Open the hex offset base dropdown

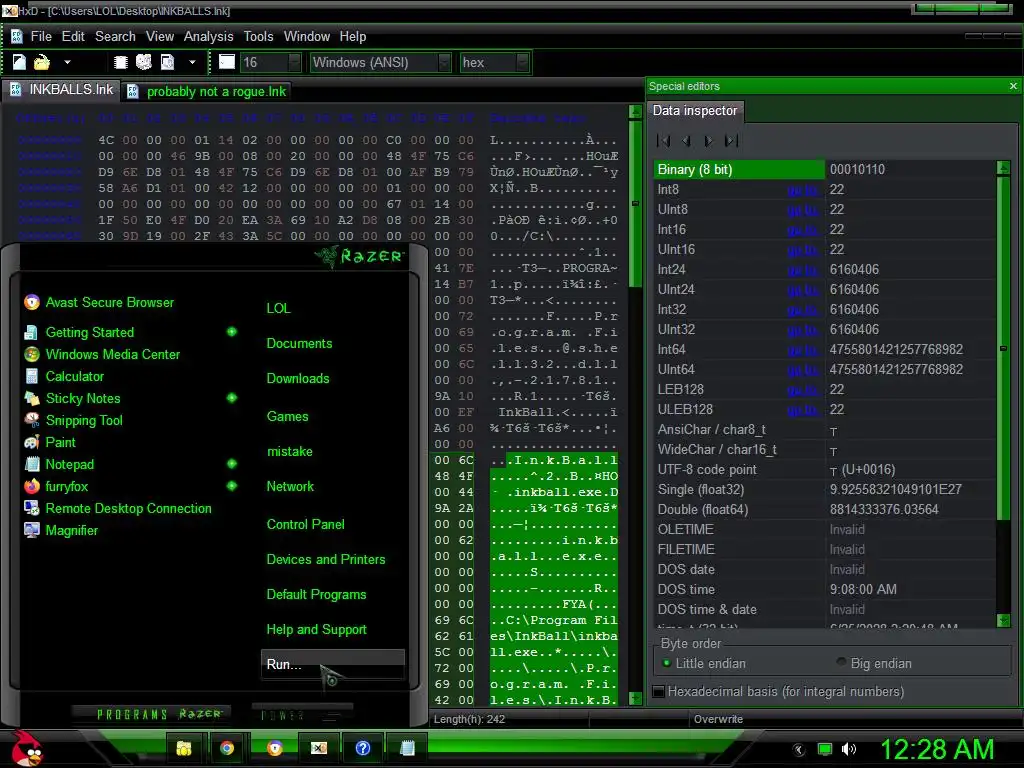[494, 62]
